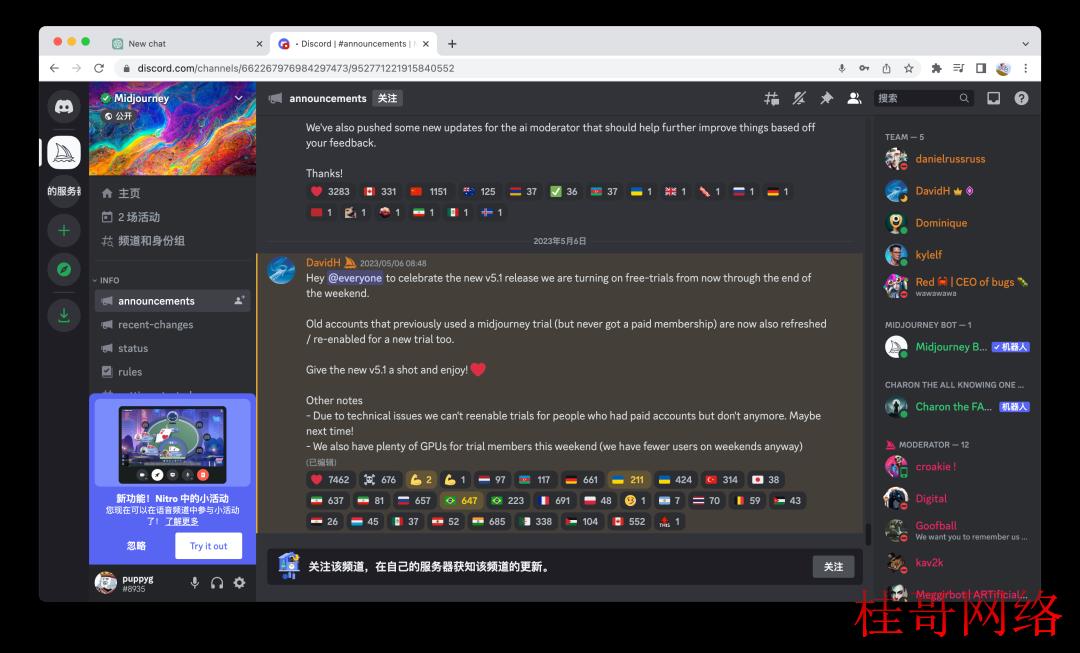1080x653 pixels.
Task: Toggle the heart reaction with 7462
Action: pos(330,479)
